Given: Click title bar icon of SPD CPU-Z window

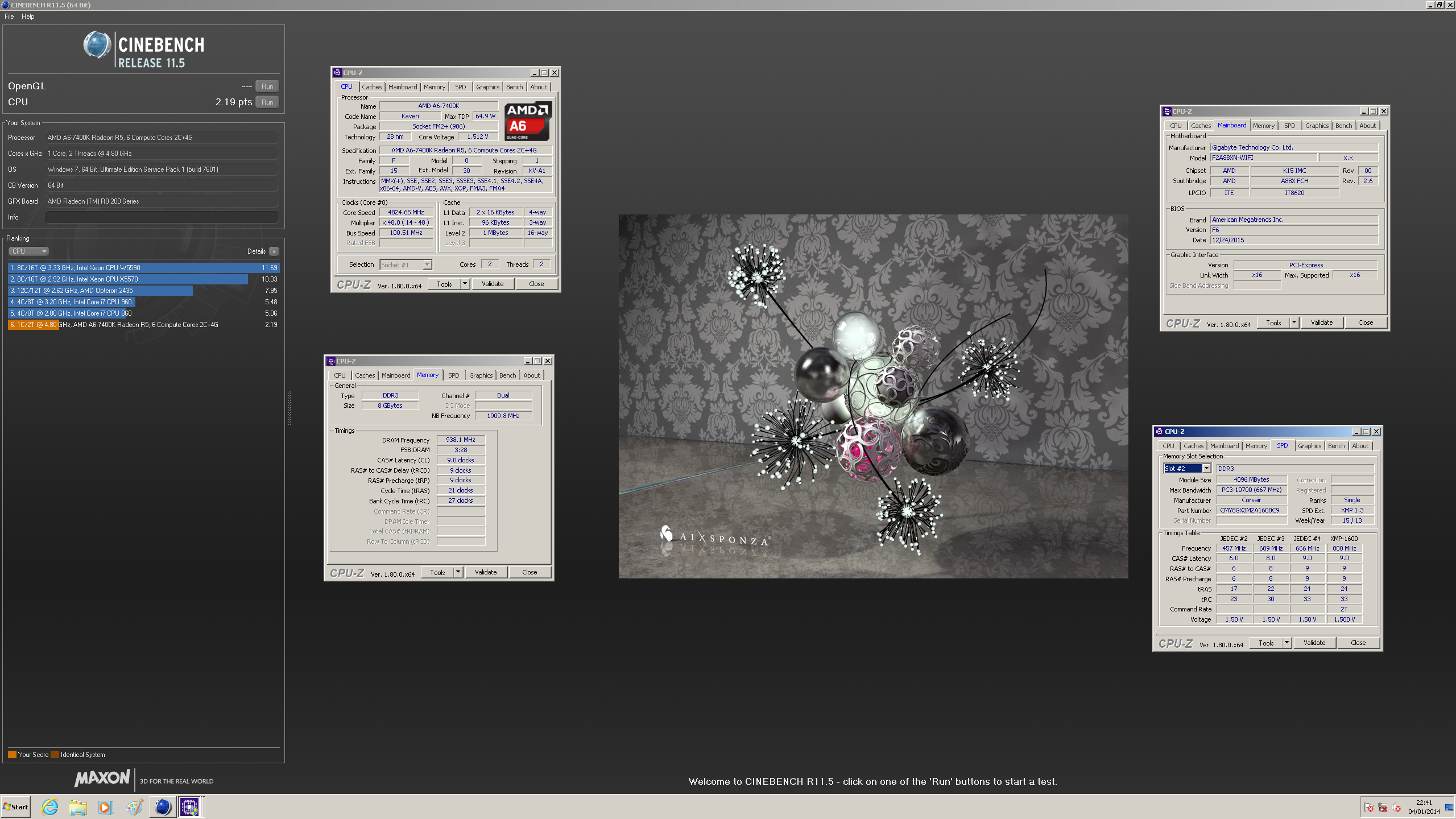Looking at the screenshot, I should click(x=1160, y=432).
